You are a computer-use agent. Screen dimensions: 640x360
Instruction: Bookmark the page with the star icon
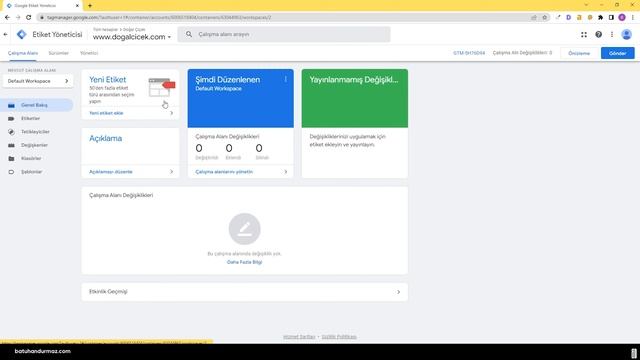(x=544, y=18)
